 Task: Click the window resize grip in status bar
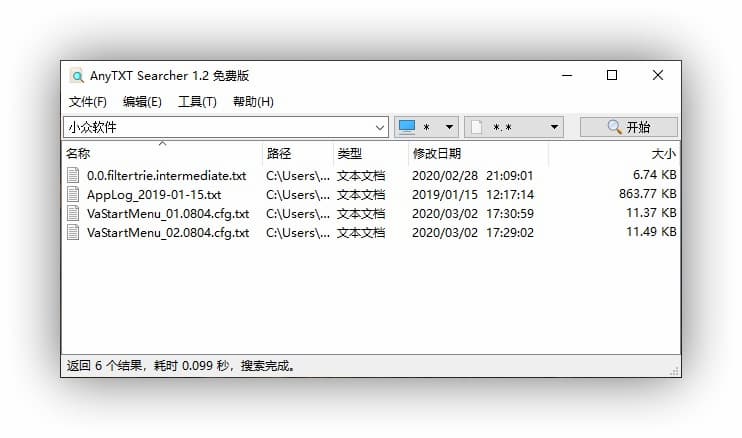click(x=674, y=371)
